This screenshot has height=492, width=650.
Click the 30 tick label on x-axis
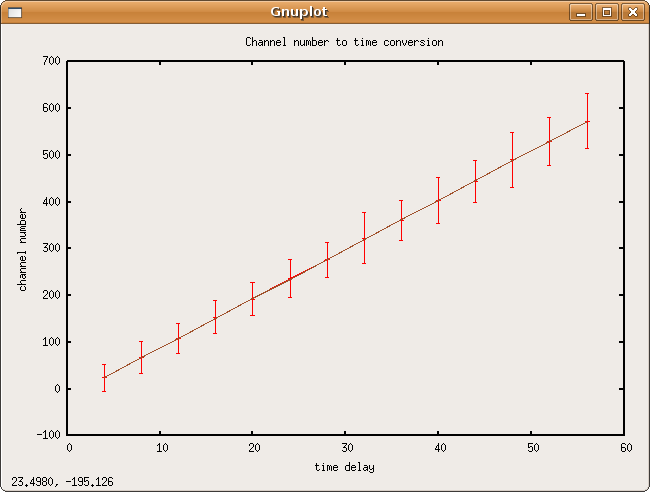345,448
